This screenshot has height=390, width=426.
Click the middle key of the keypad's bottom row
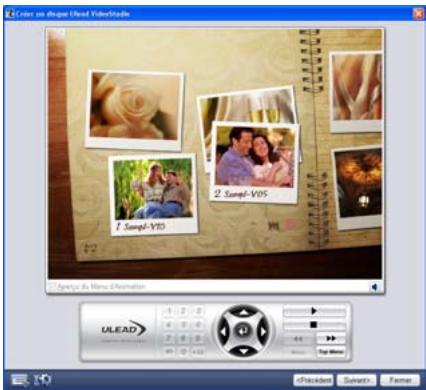[183, 351]
